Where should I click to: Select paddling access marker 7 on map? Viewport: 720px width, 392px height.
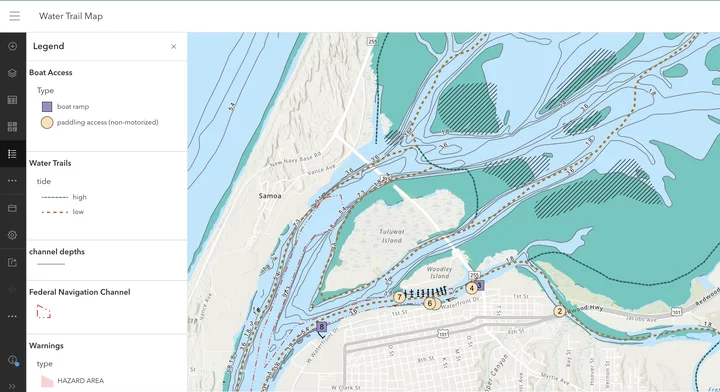(x=399, y=297)
